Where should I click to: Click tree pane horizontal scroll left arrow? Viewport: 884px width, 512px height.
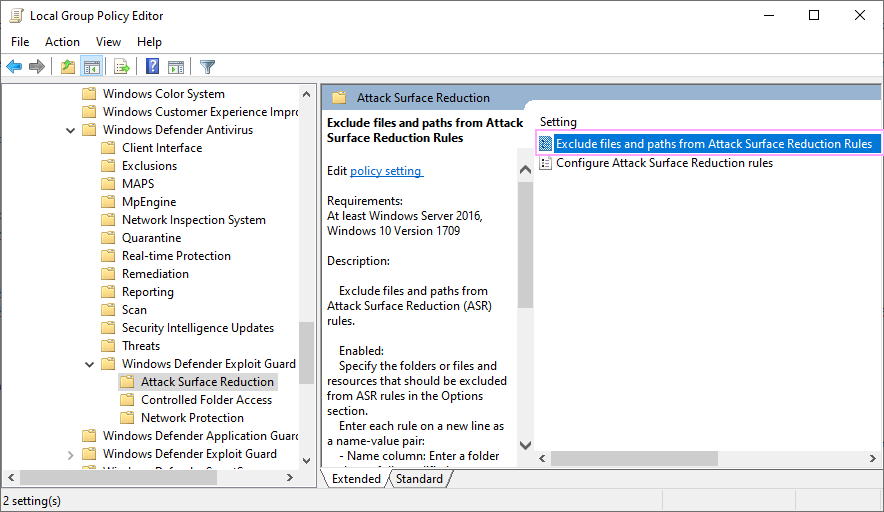click(x=11, y=478)
